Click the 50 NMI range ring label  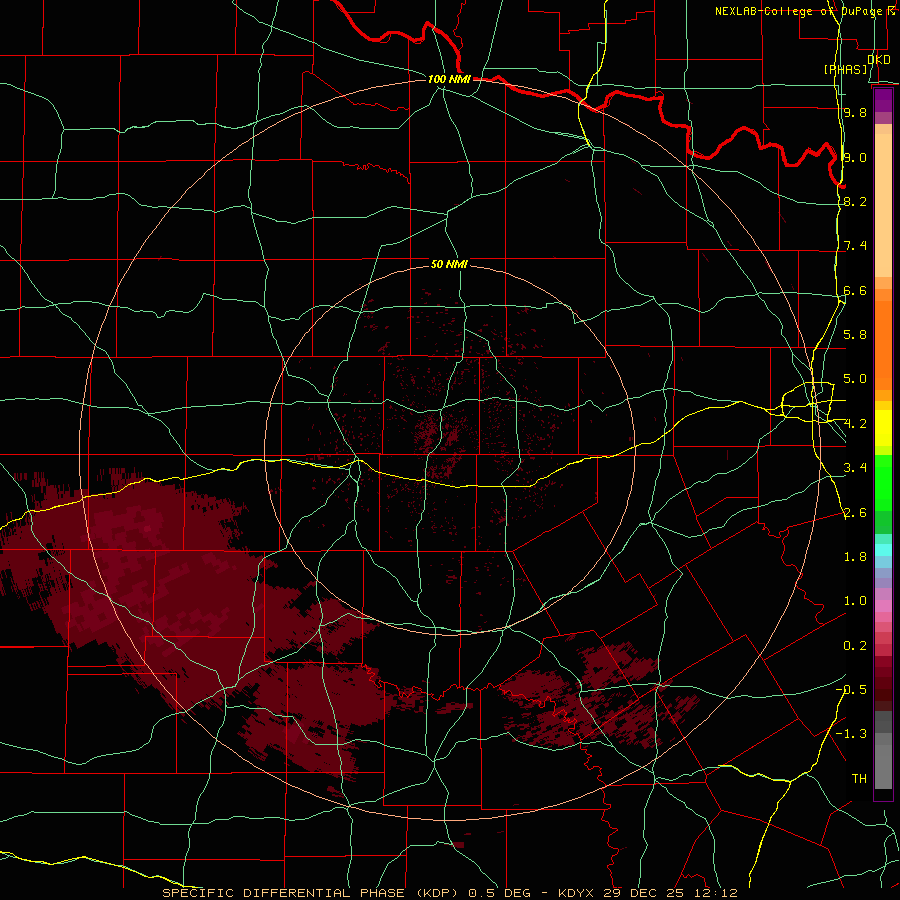[449, 264]
